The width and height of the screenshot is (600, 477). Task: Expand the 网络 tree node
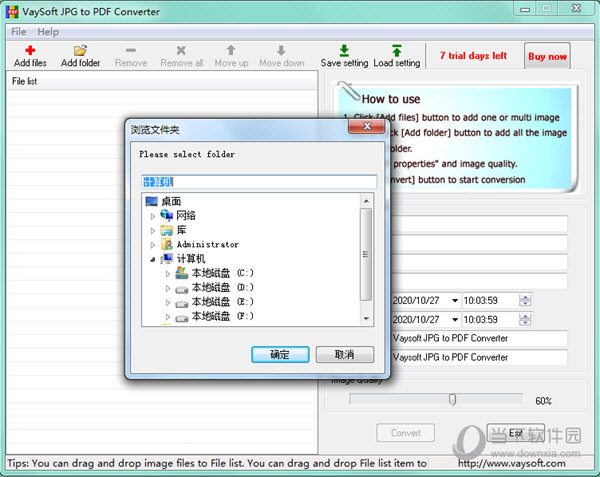pyautogui.click(x=153, y=217)
